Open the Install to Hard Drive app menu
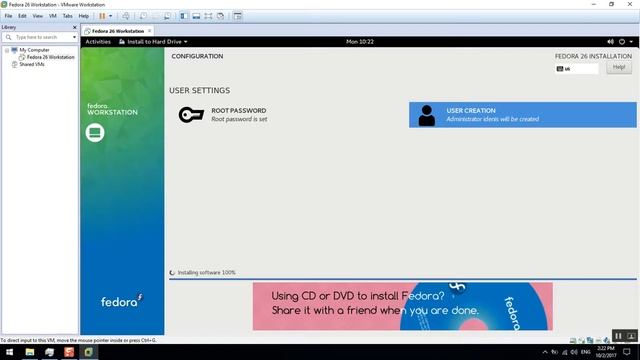 [x=153, y=42]
